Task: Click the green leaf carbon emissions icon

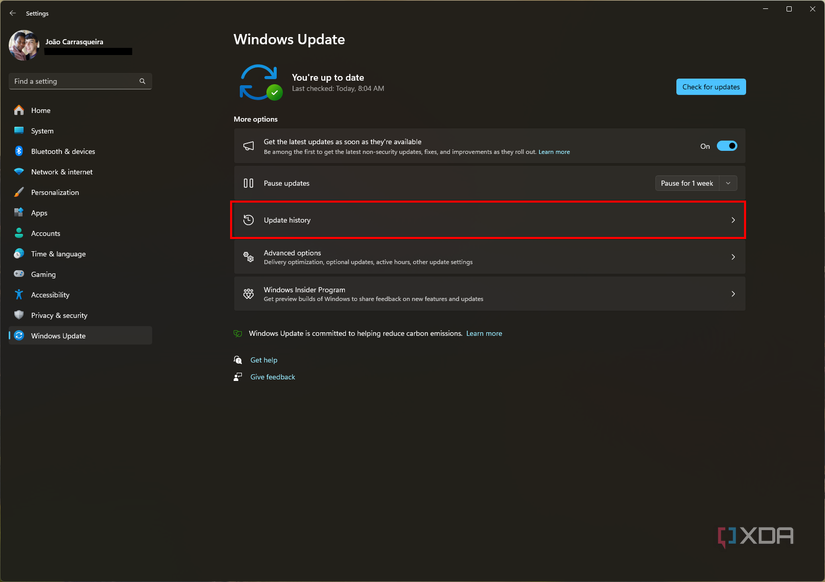Action: coord(238,333)
